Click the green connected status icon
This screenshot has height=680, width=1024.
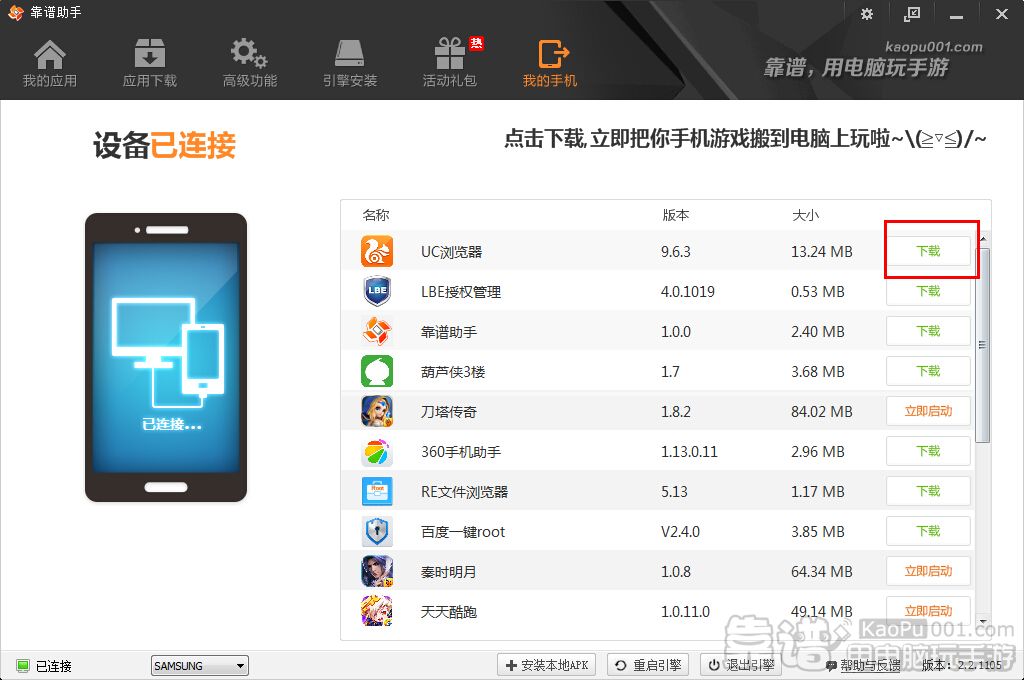(x=23, y=666)
